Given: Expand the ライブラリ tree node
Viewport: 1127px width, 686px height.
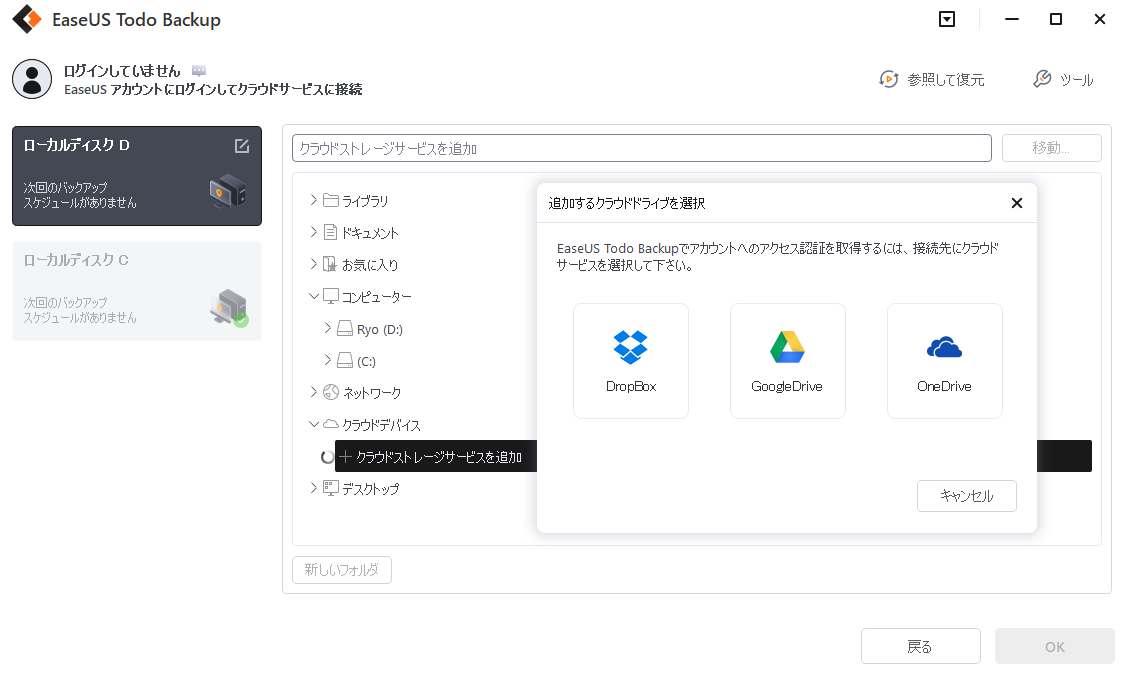Looking at the screenshot, I should (313, 199).
